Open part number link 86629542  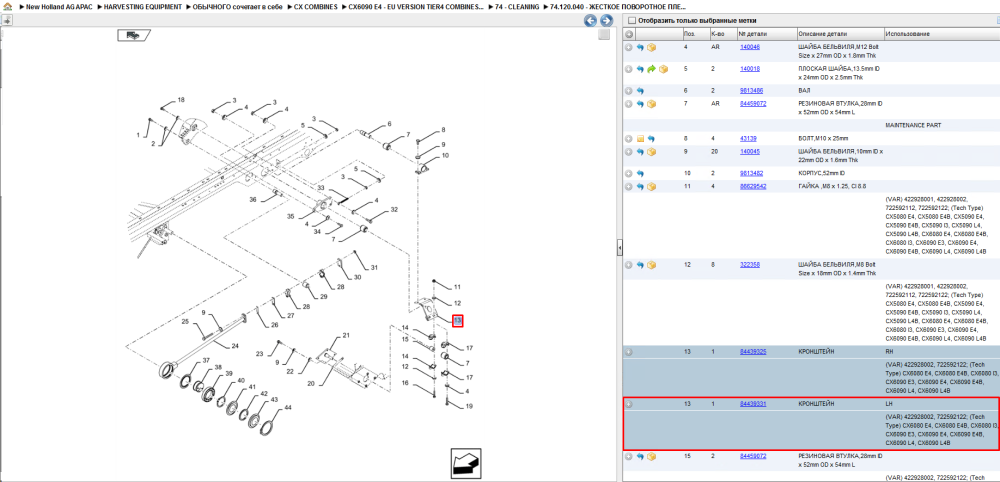[753, 187]
